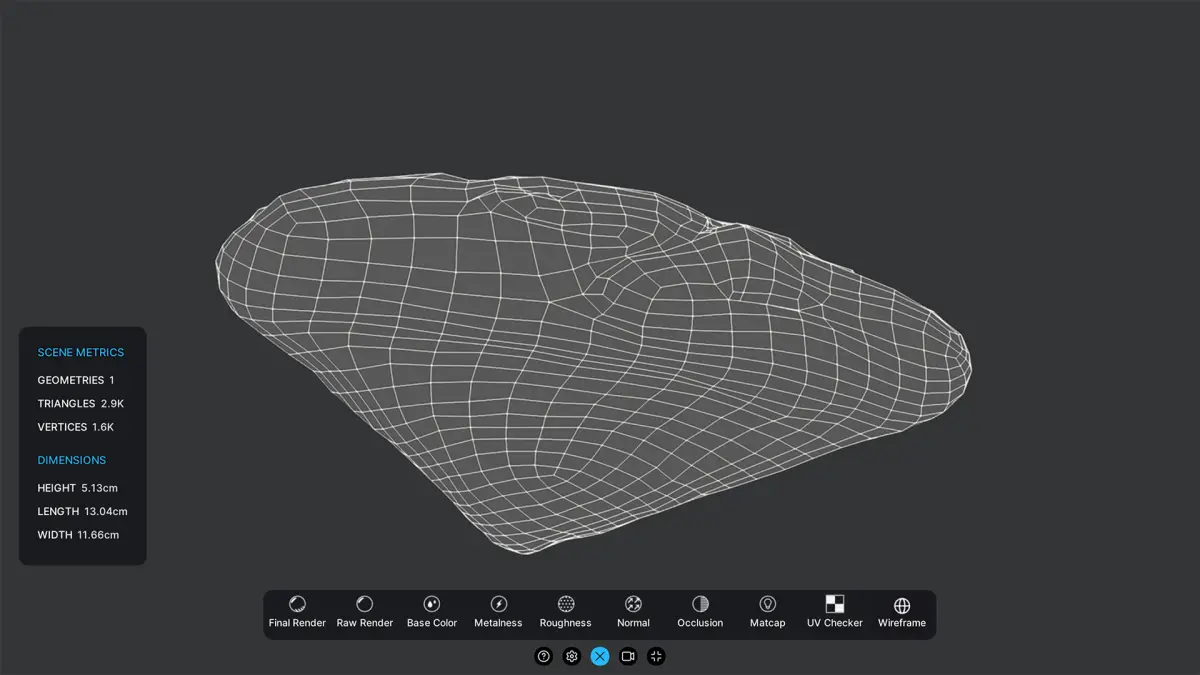The image size is (1200, 675).
Task: View the Roughness channel
Action: [566, 612]
